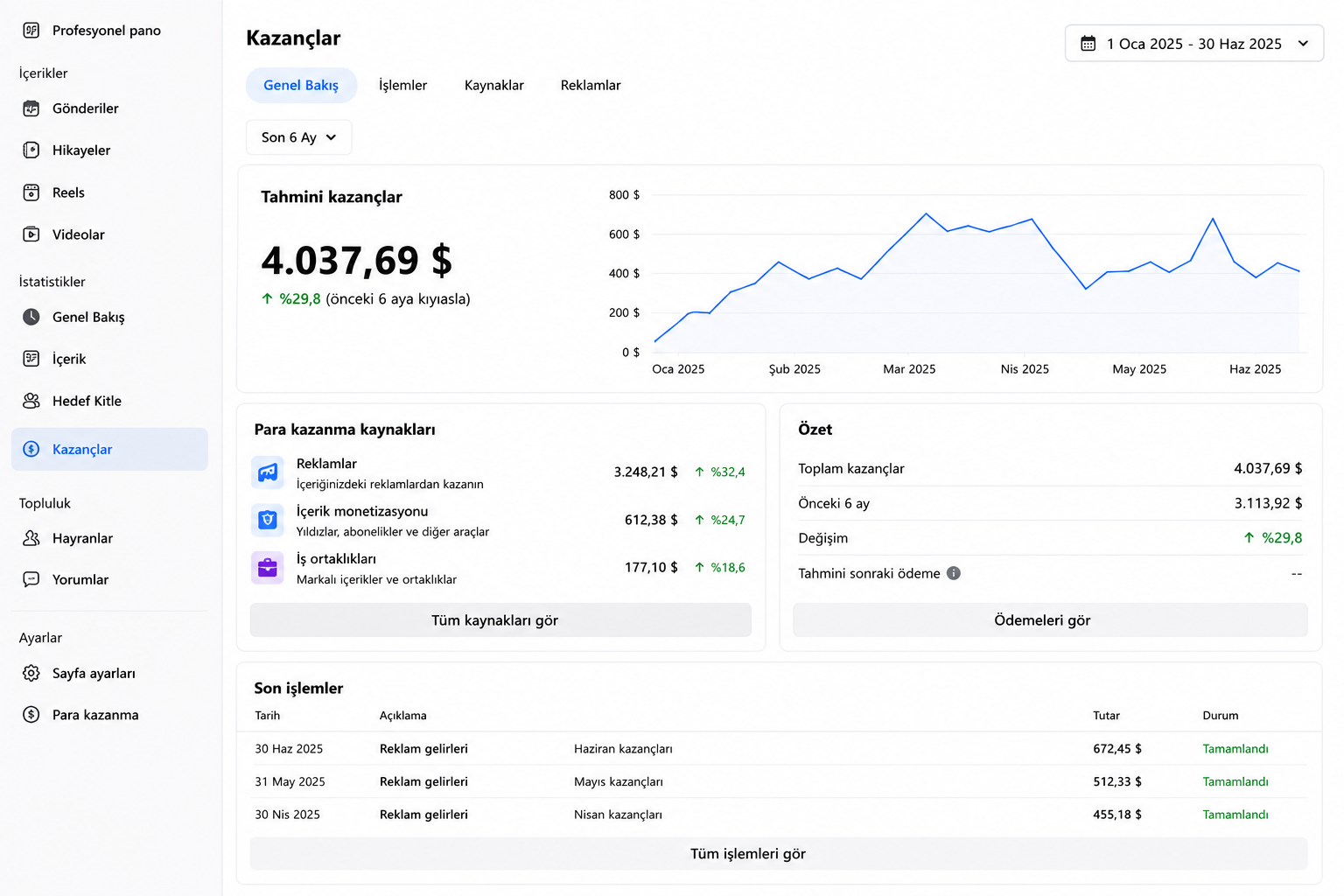The height and width of the screenshot is (896, 1344).
Task: Switch to the Kaynaklar tab
Action: pos(494,85)
